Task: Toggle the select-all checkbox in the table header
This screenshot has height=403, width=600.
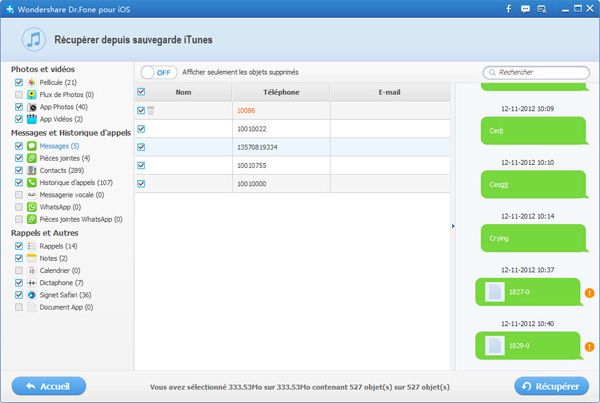Action: (141, 92)
